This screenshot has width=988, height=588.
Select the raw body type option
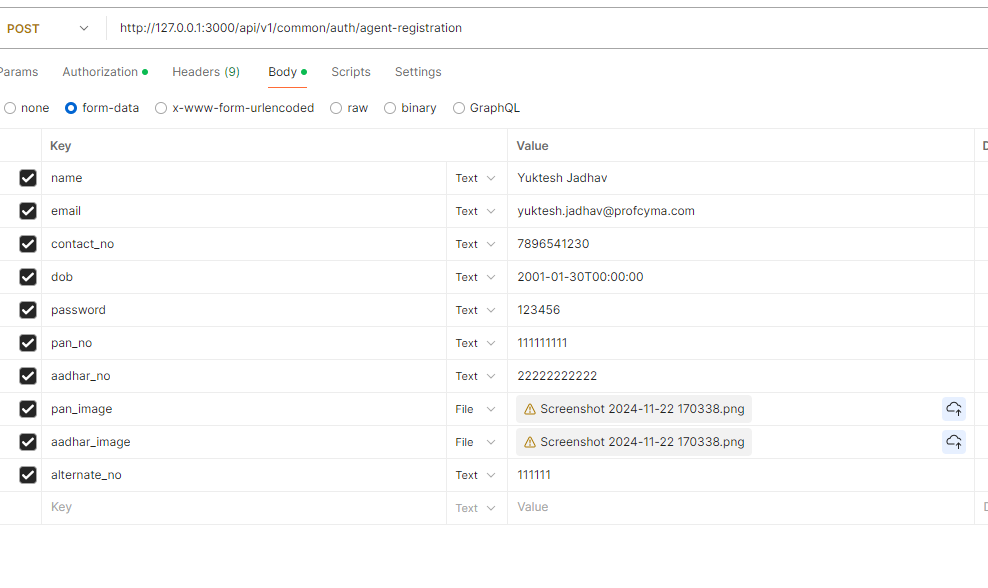pos(336,108)
